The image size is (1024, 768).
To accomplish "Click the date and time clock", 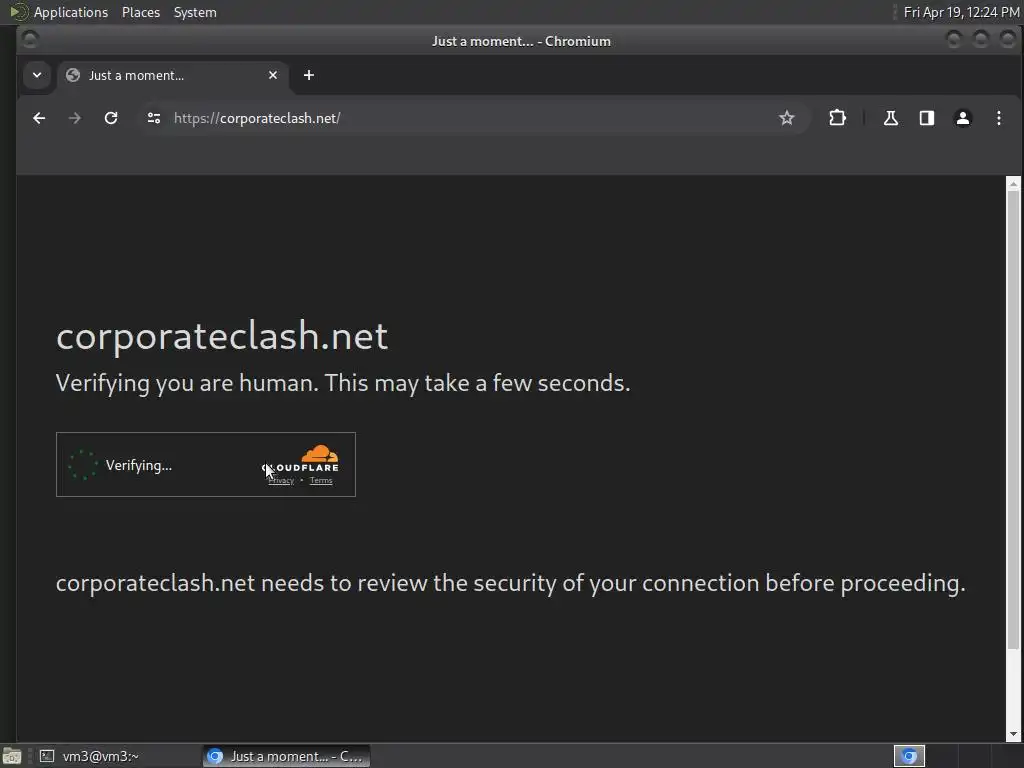I will coord(961,12).
